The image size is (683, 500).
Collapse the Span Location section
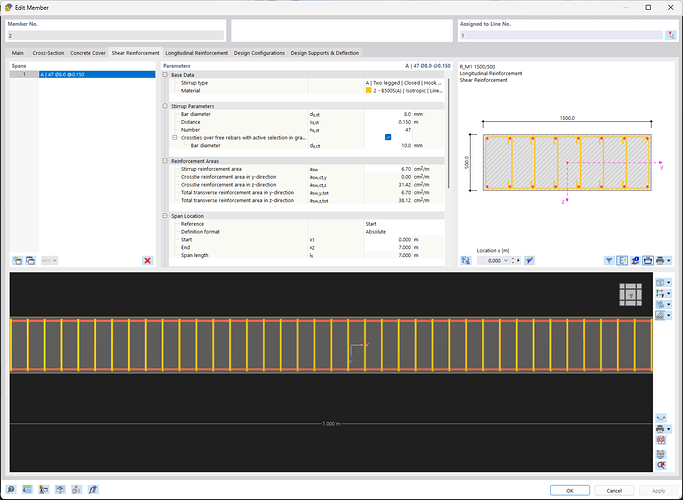165,215
